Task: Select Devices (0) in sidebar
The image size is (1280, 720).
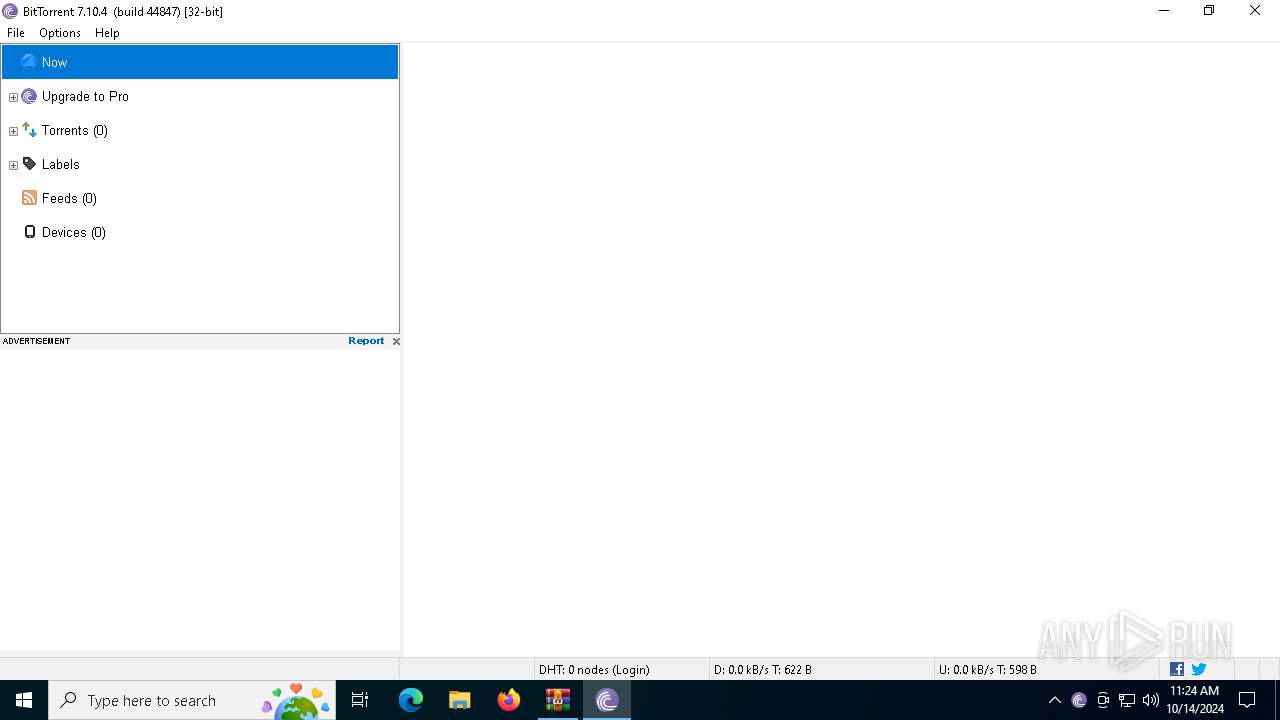Action: (74, 232)
